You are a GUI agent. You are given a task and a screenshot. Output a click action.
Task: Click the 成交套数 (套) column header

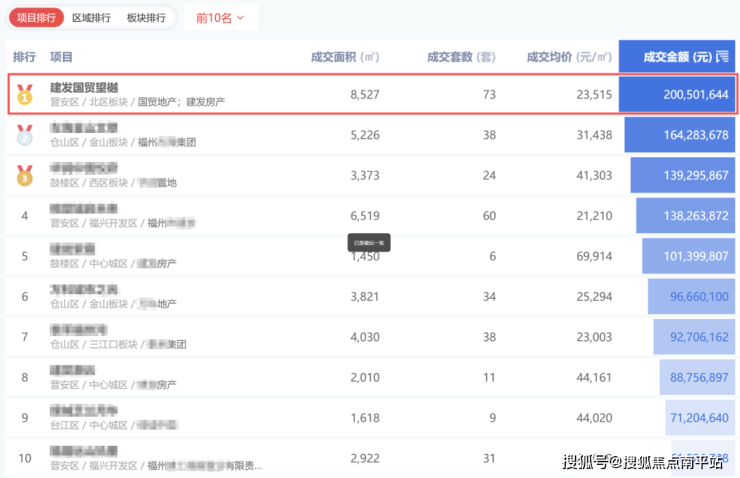click(461, 57)
